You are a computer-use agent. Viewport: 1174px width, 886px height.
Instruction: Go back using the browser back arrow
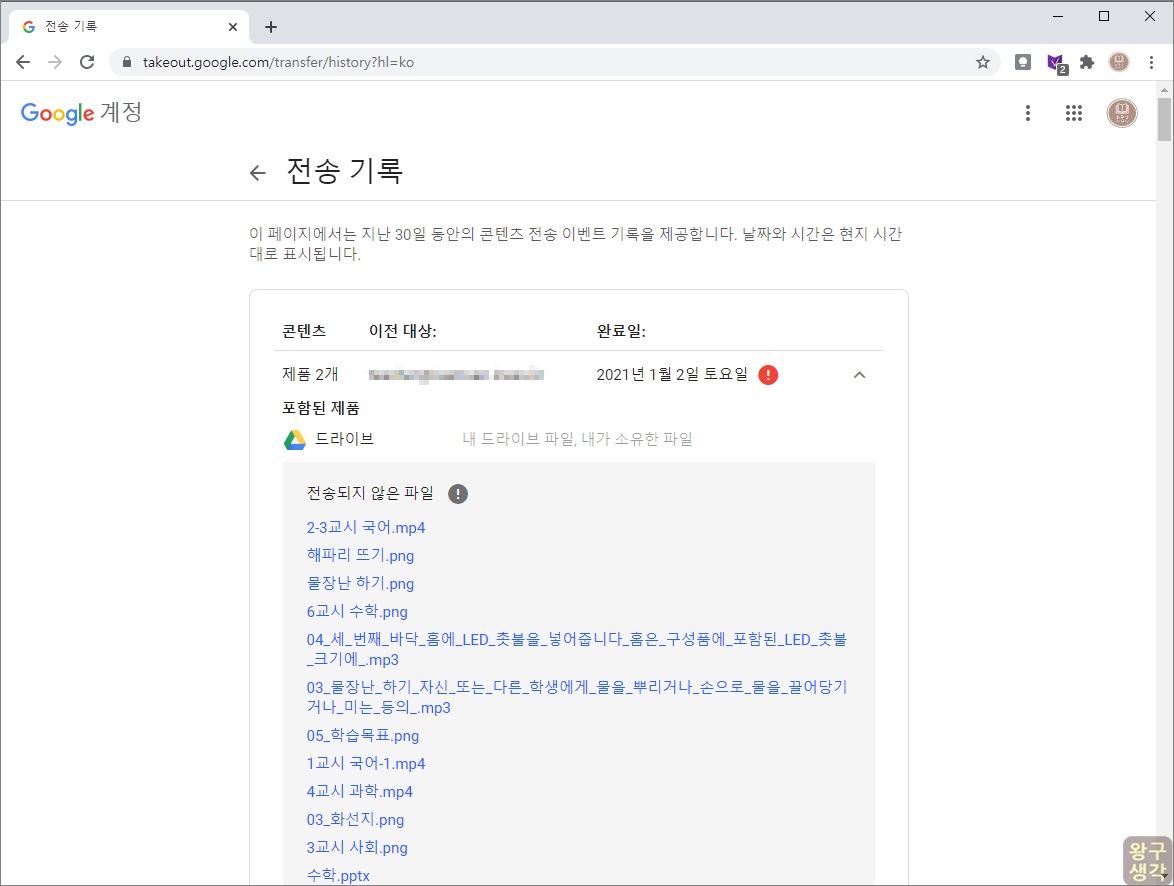[x=23, y=62]
